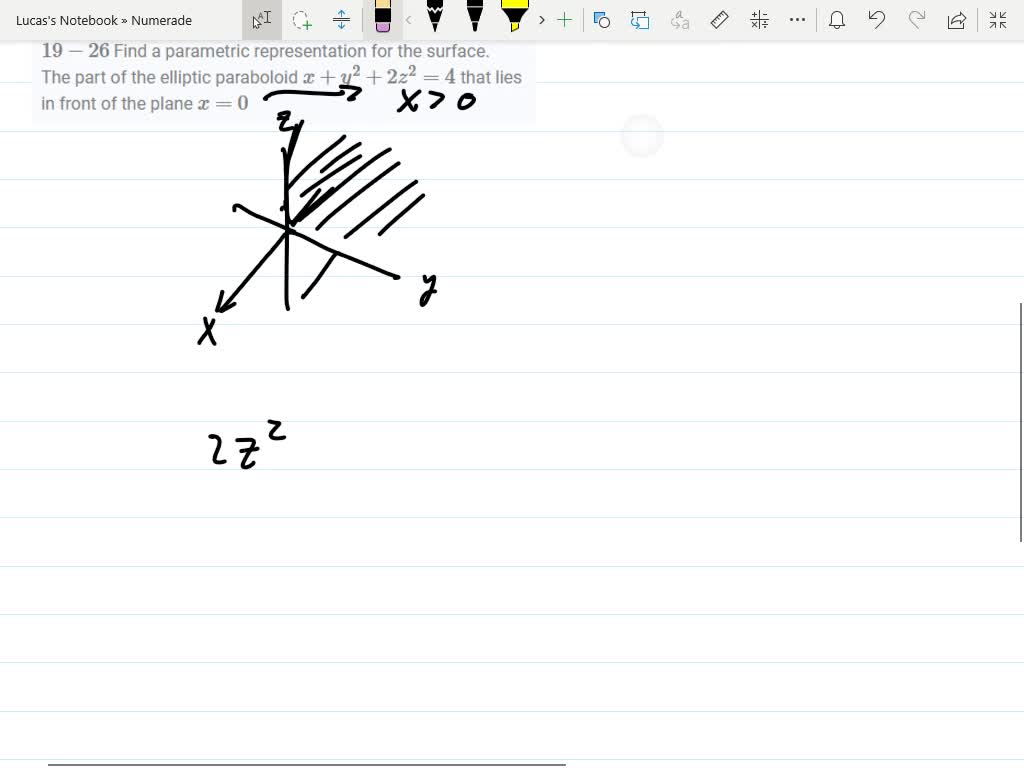
Task: Select the Ink to Shape tool
Action: click(602, 19)
